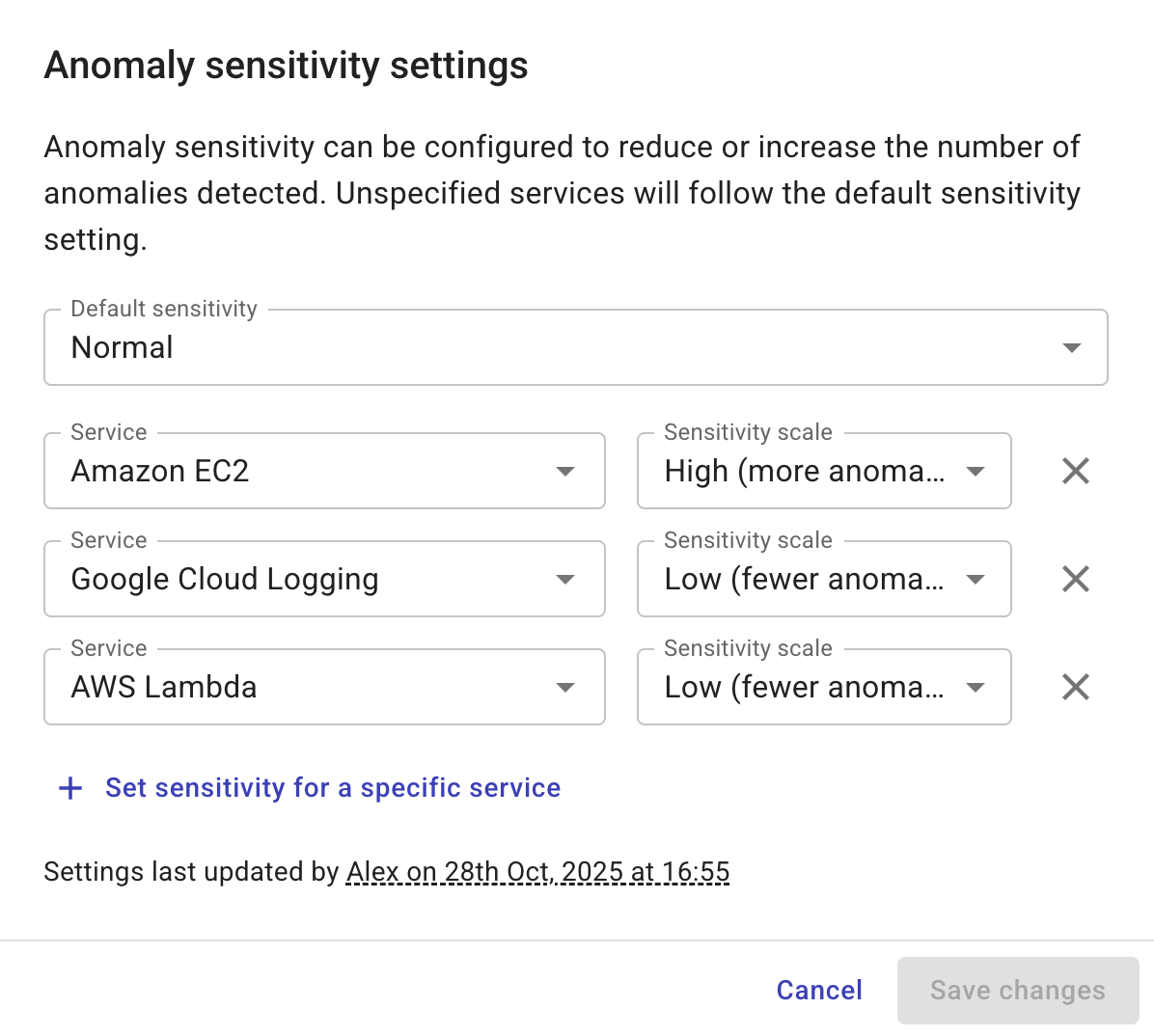
Task: Delete the Google Cloud Logging service entry
Action: [x=1074, y=579]
